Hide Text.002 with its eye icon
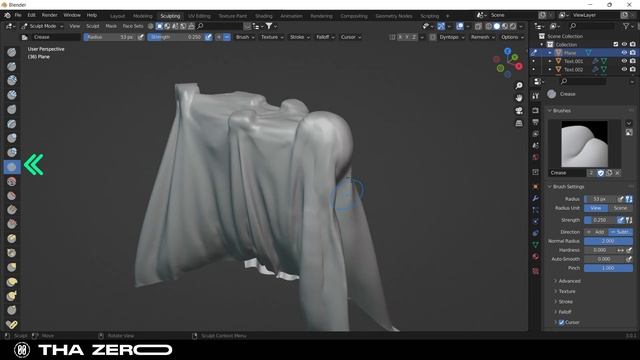 coord(624,69)
